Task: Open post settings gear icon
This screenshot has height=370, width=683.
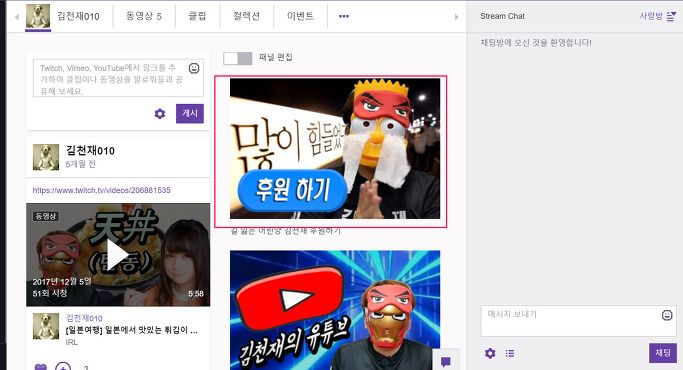Action: [x=160, y=114]
